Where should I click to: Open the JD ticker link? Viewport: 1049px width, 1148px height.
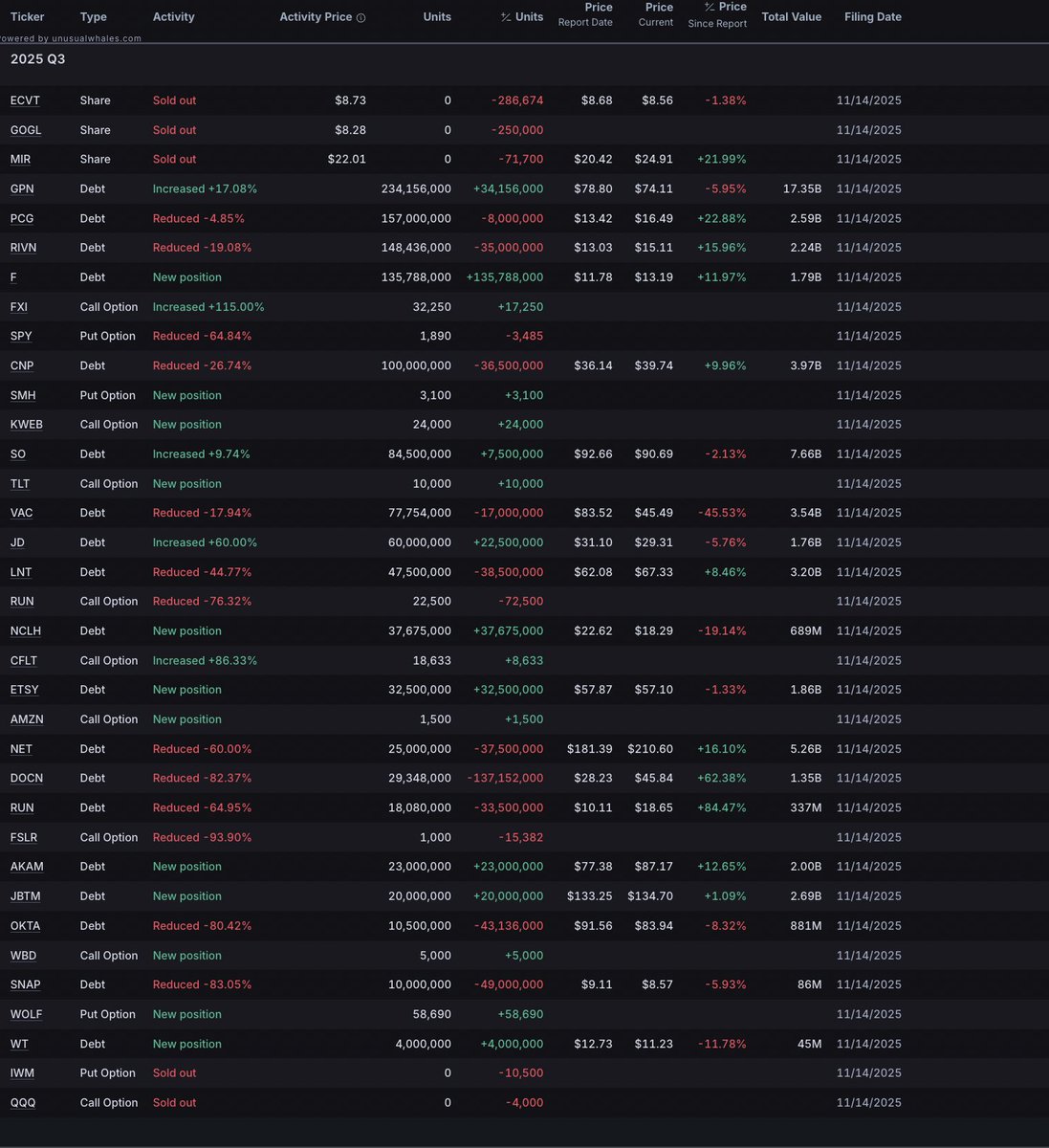click(17, 542)
